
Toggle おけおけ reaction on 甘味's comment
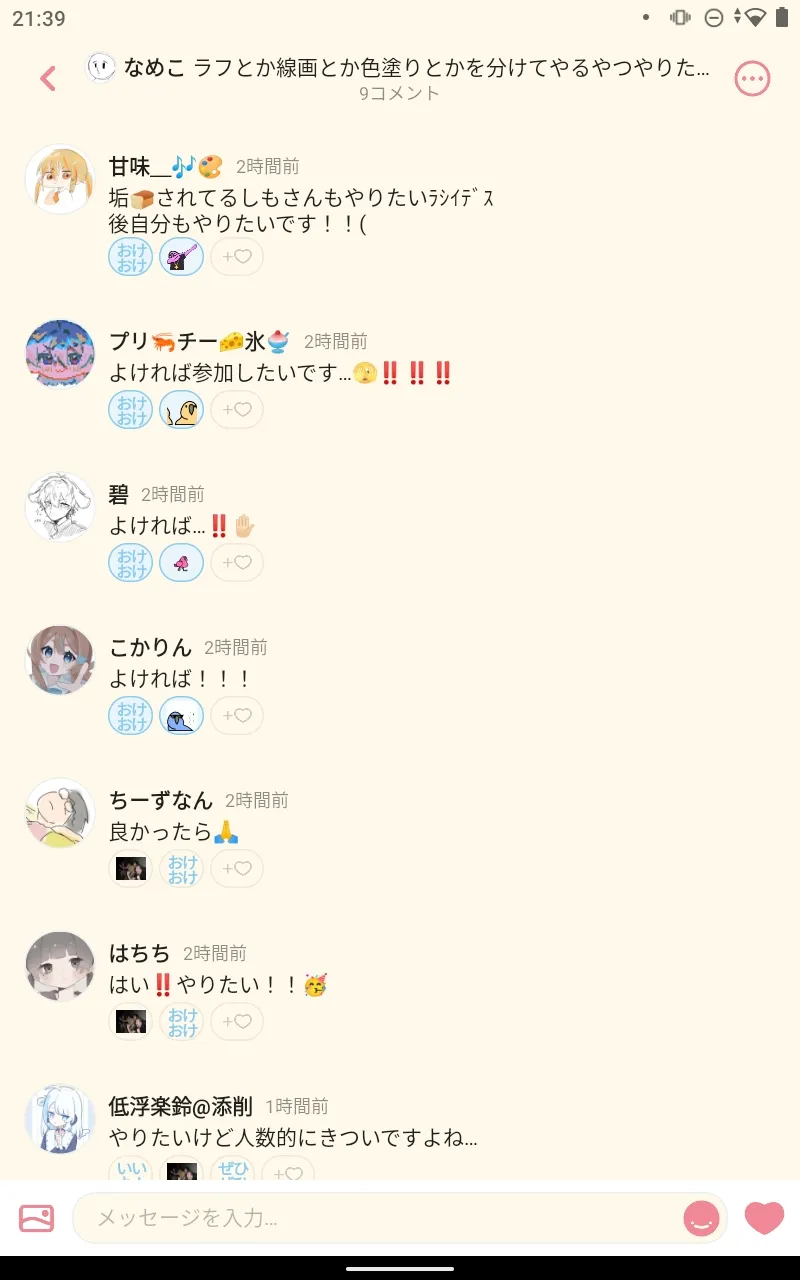(131, 257)
